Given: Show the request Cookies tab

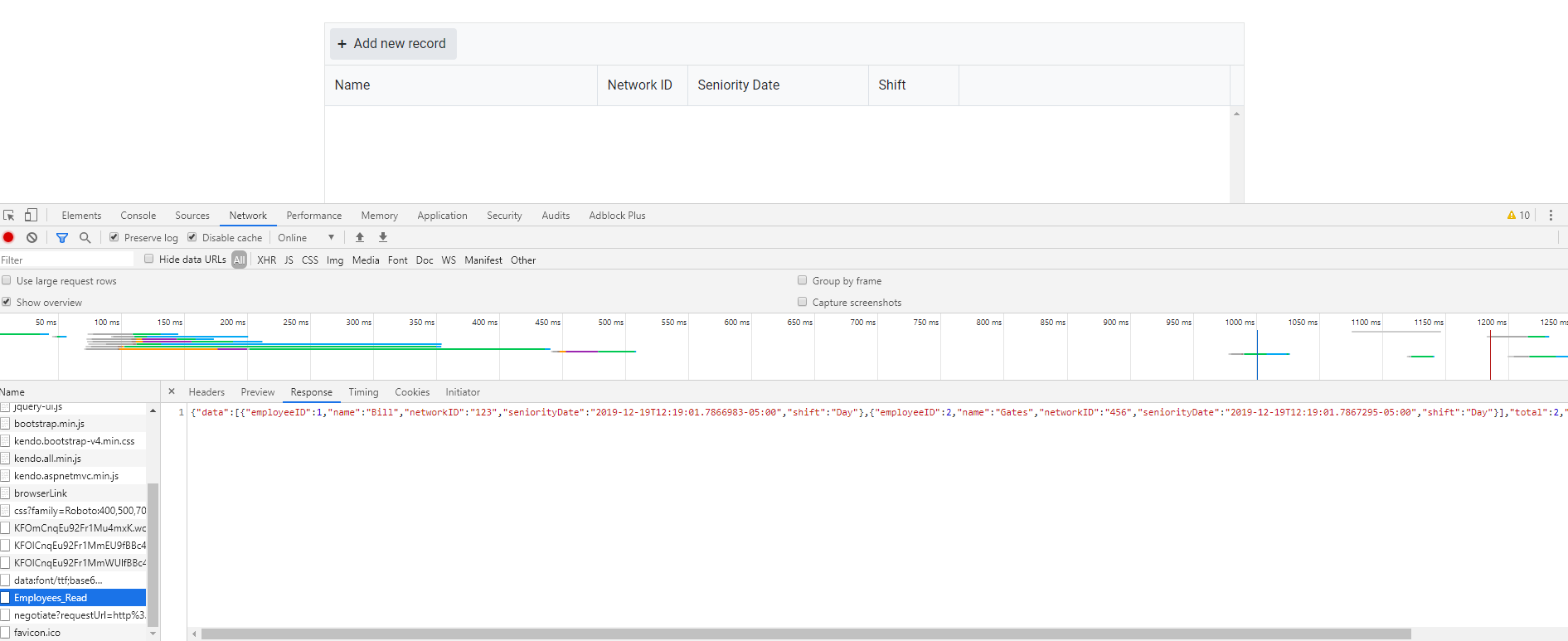Looking at the screenshot, I should pyautogui.click(x=412, y=392).
